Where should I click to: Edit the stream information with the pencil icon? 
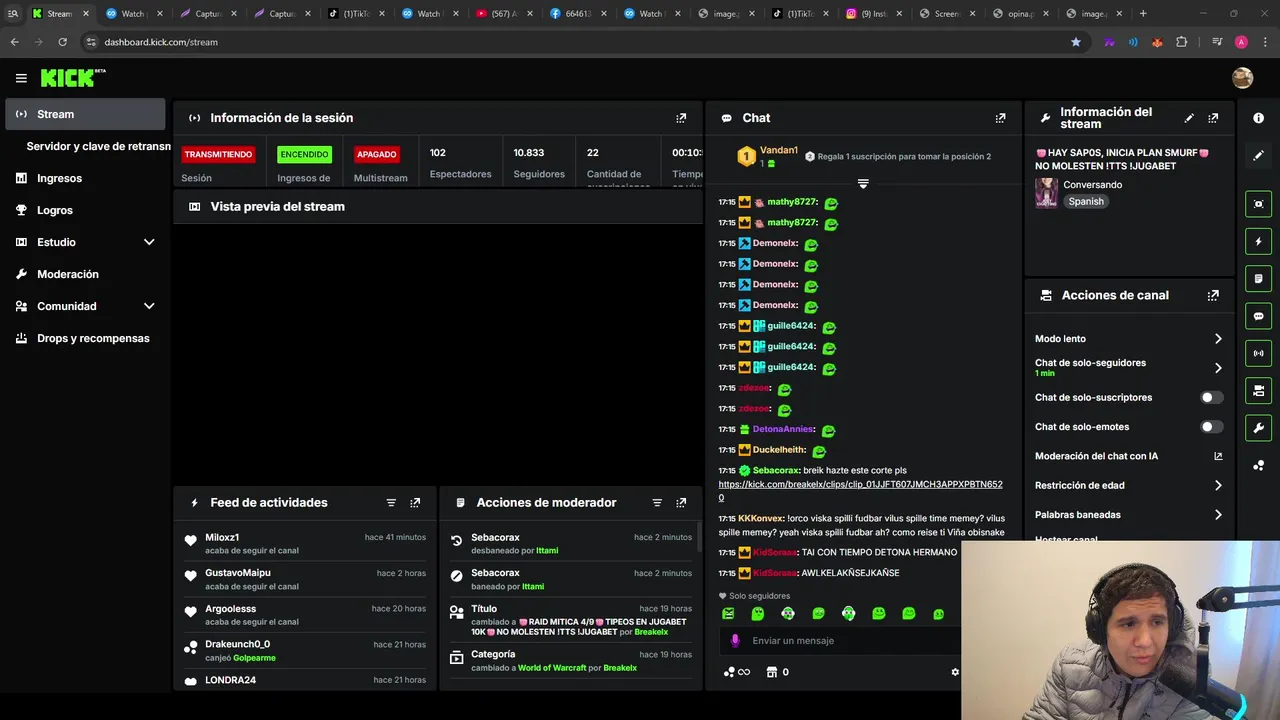point(1189,118)
